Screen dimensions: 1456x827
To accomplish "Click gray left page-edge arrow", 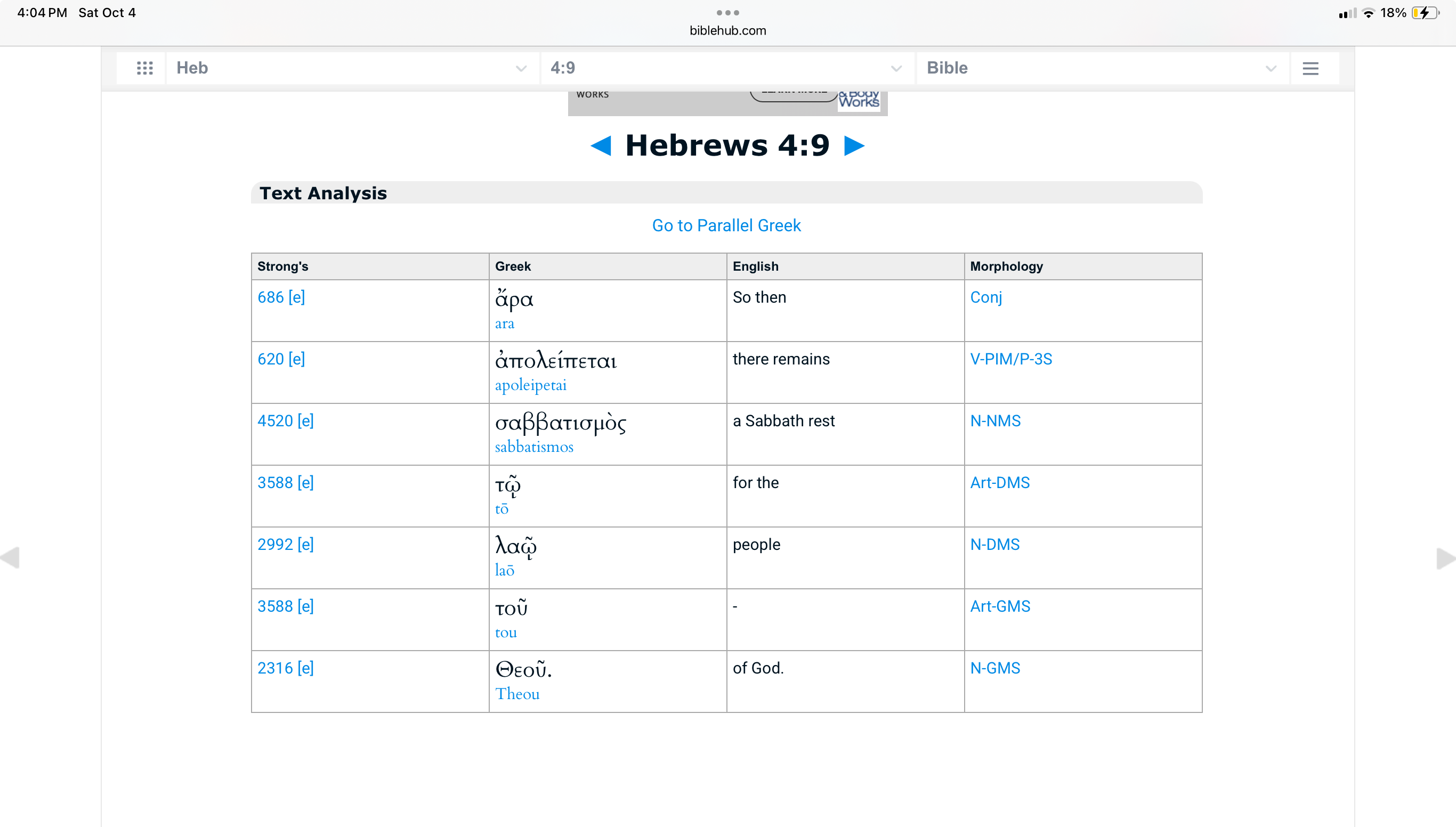I will tap(11, 557).
